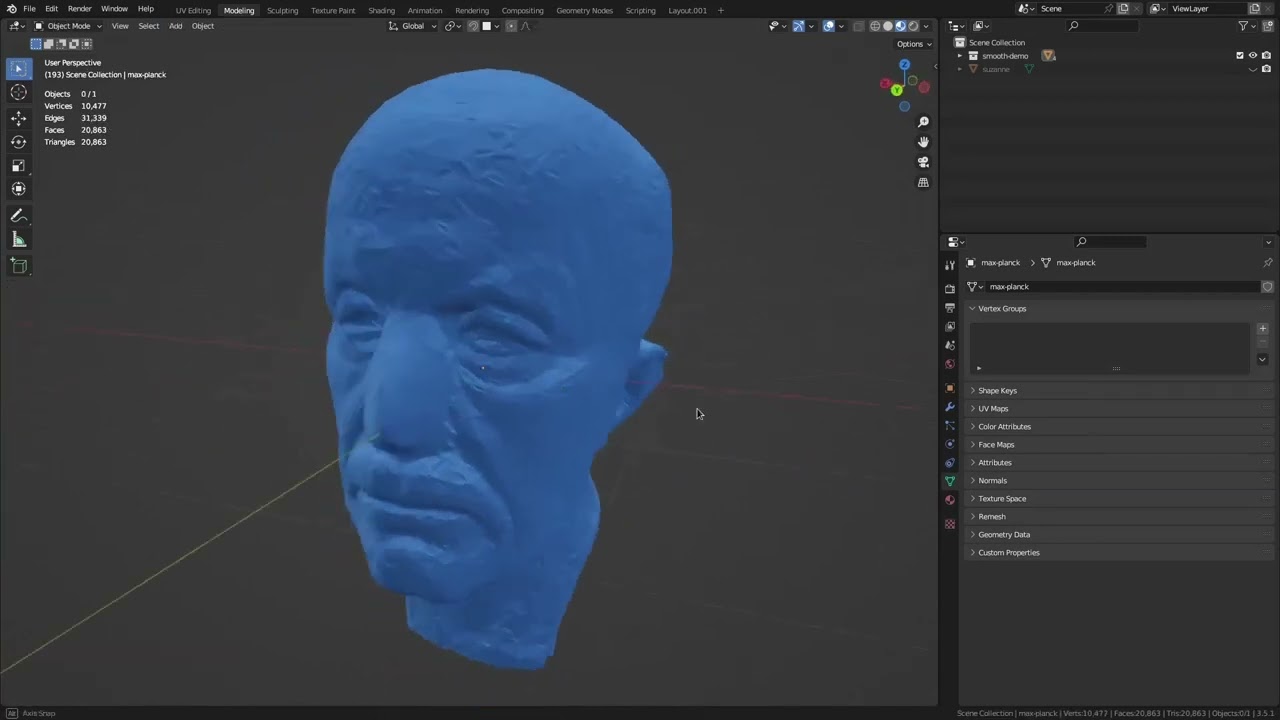Image resolution: width=1280 pixels, height=720 pixels.
Task: Toggle camera view with camera gizmo
Action: pos(923,162)
